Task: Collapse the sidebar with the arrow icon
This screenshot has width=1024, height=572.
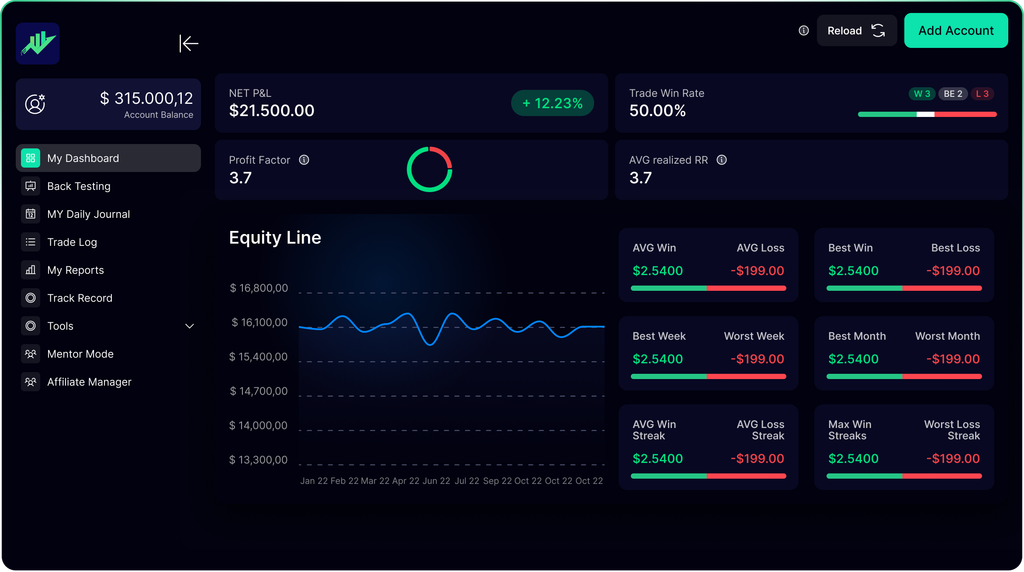Action: (x=188, y=44)
